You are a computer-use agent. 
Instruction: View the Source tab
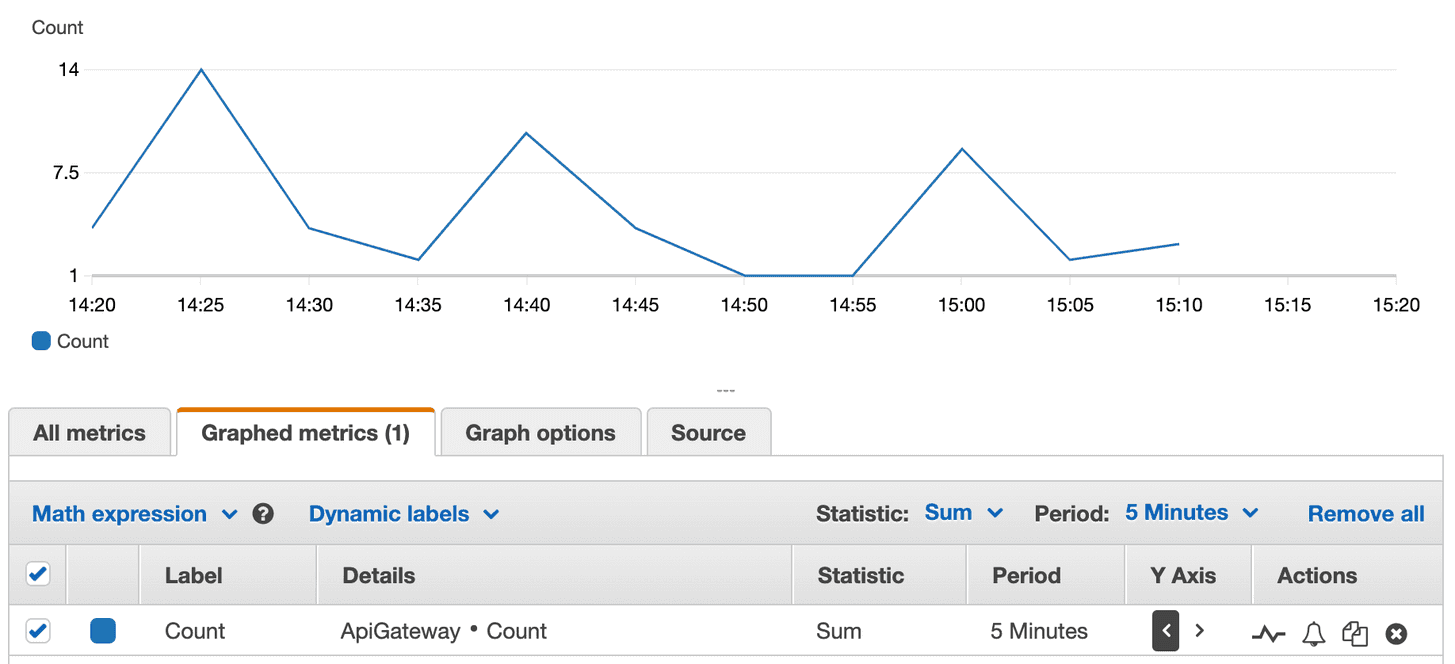click(708, 432)
